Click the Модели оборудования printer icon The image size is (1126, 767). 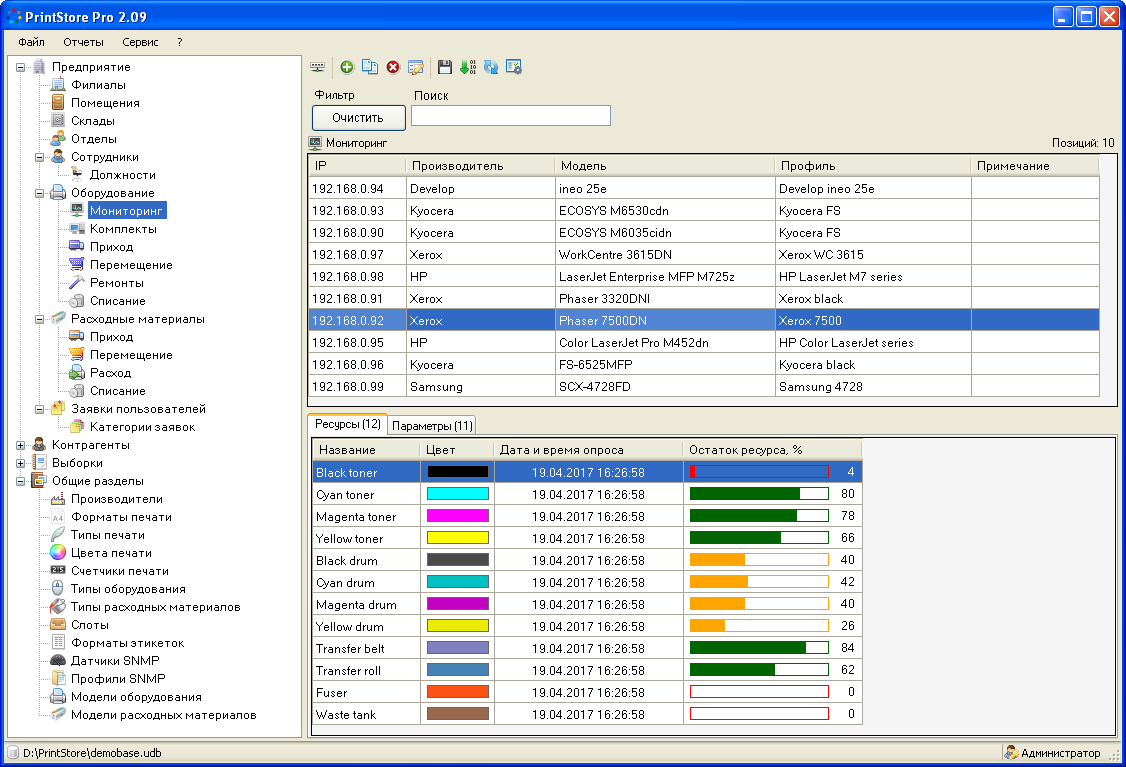point(58,696)
